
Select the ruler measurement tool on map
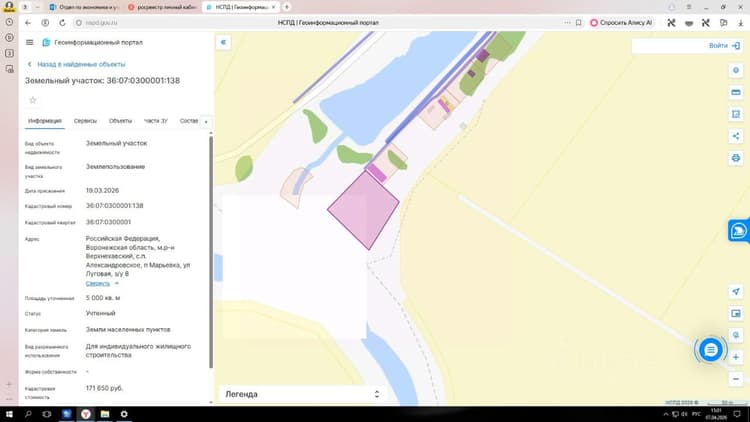[736, 92]
